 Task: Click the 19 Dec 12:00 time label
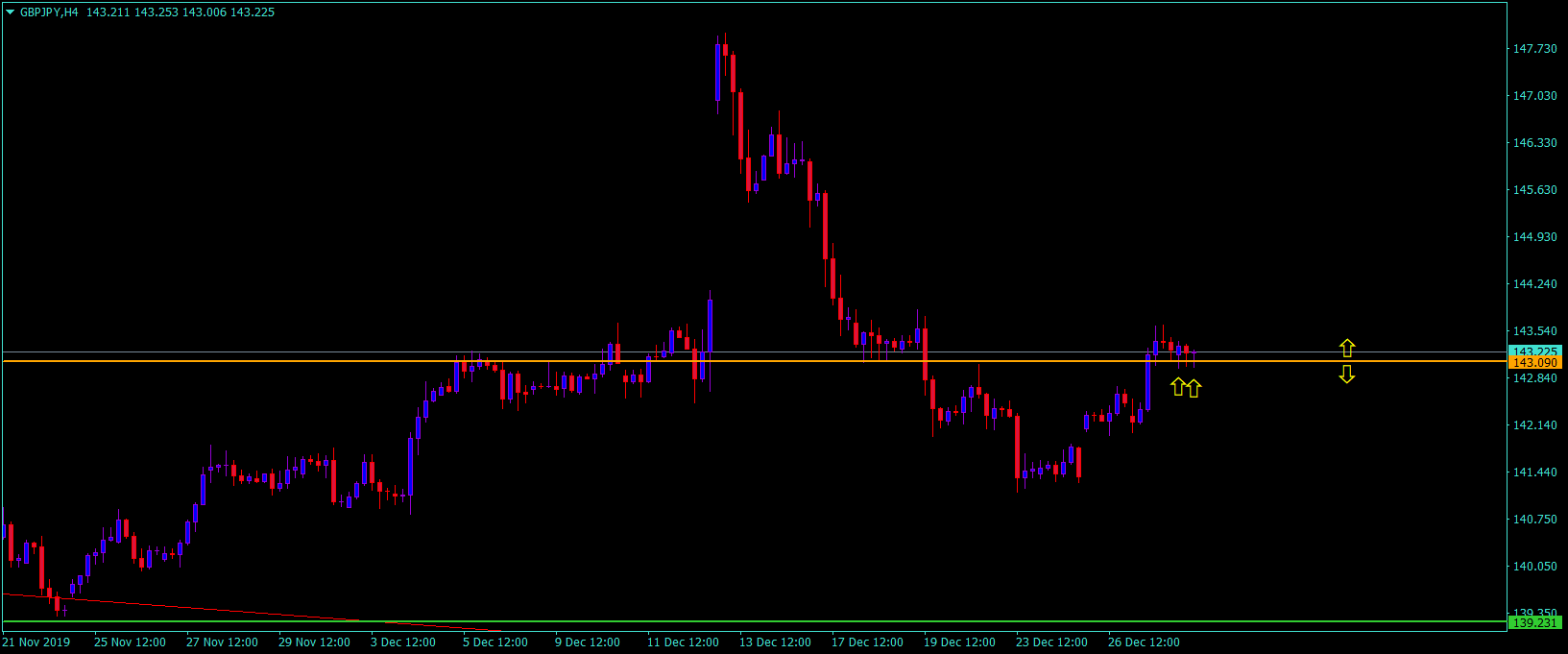[x=959, y=642]
